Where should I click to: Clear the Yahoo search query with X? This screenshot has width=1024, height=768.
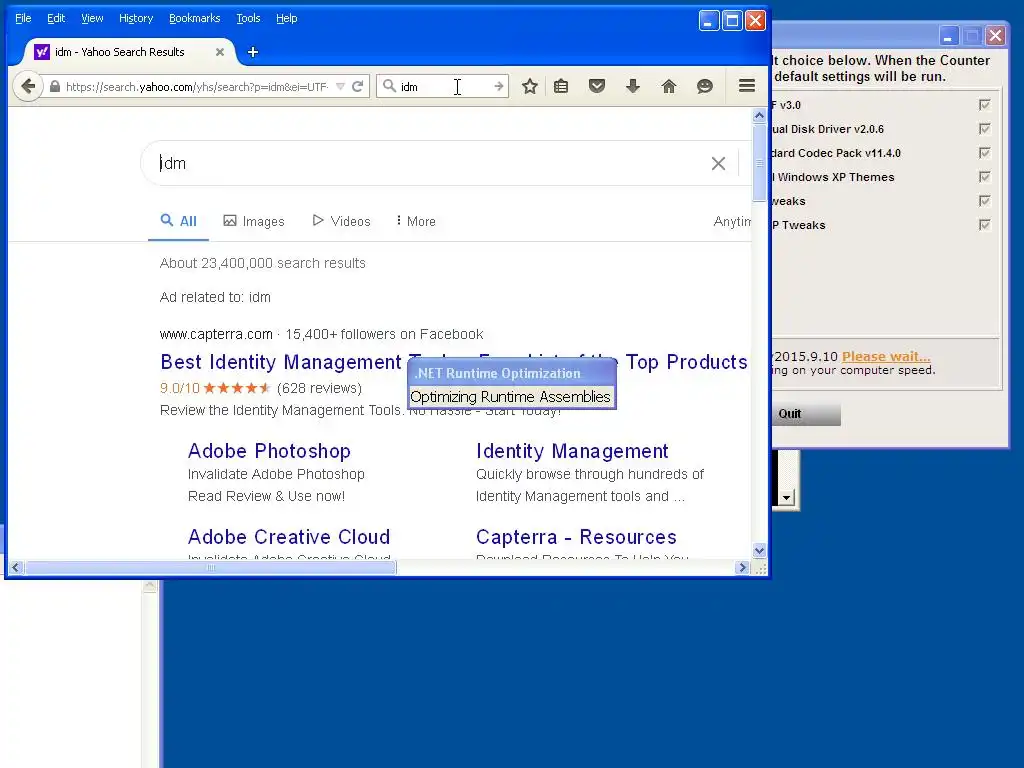click(718, 163)
